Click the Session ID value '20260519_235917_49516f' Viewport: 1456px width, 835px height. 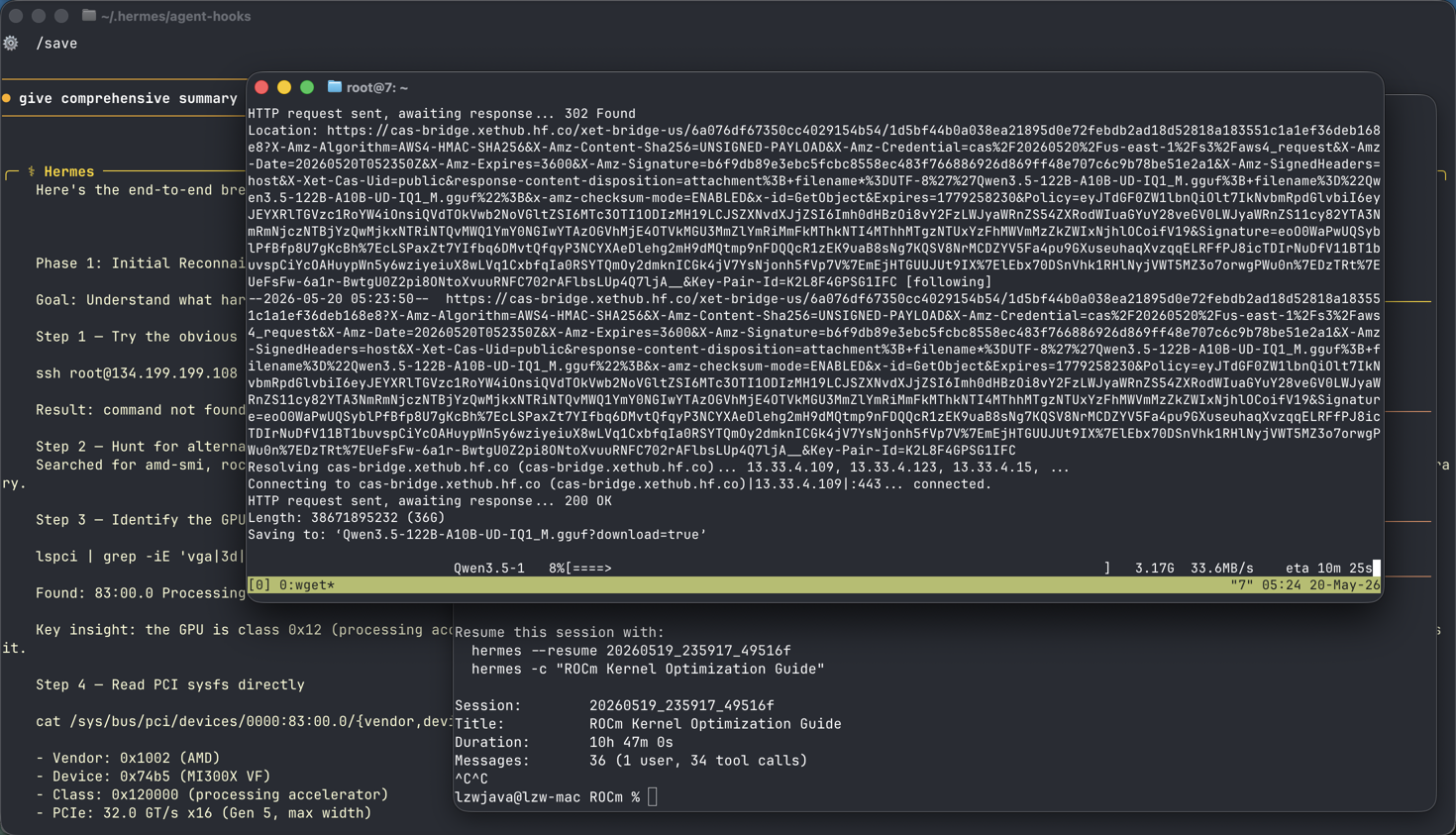coord(681,705)
